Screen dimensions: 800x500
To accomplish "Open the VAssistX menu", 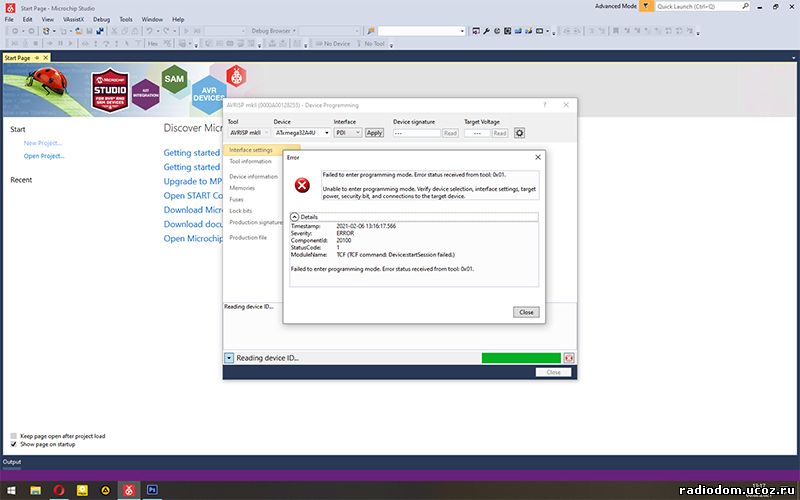I will click(x=73, y=19).
